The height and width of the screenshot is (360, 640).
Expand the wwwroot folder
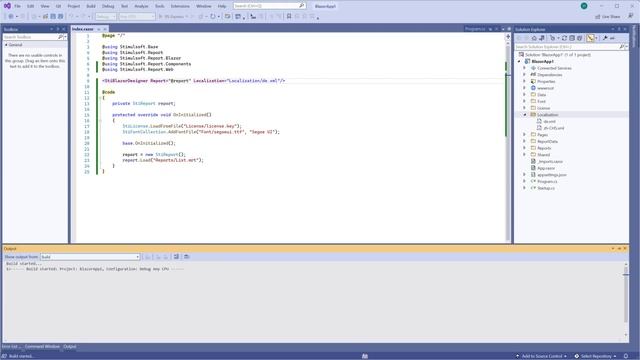coord(524,88)
